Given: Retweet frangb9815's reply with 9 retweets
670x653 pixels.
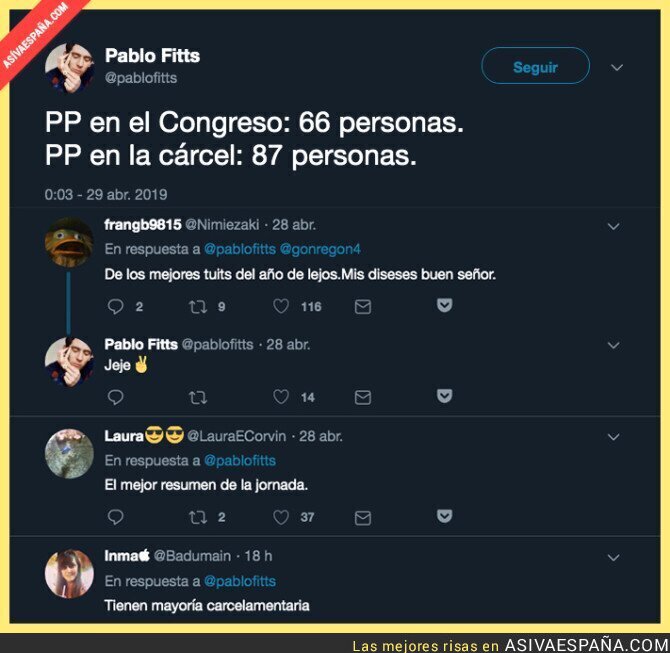Looking at the screenshot, I should click(x=198, y=306).
